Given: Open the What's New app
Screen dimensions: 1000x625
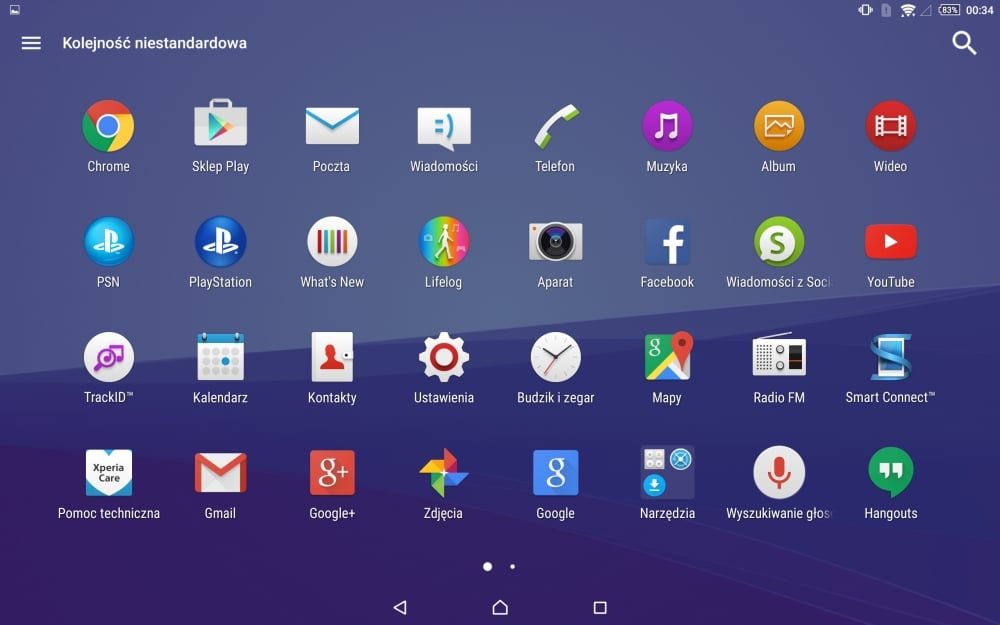Looking at the screenshot, I should click(332, 242).
